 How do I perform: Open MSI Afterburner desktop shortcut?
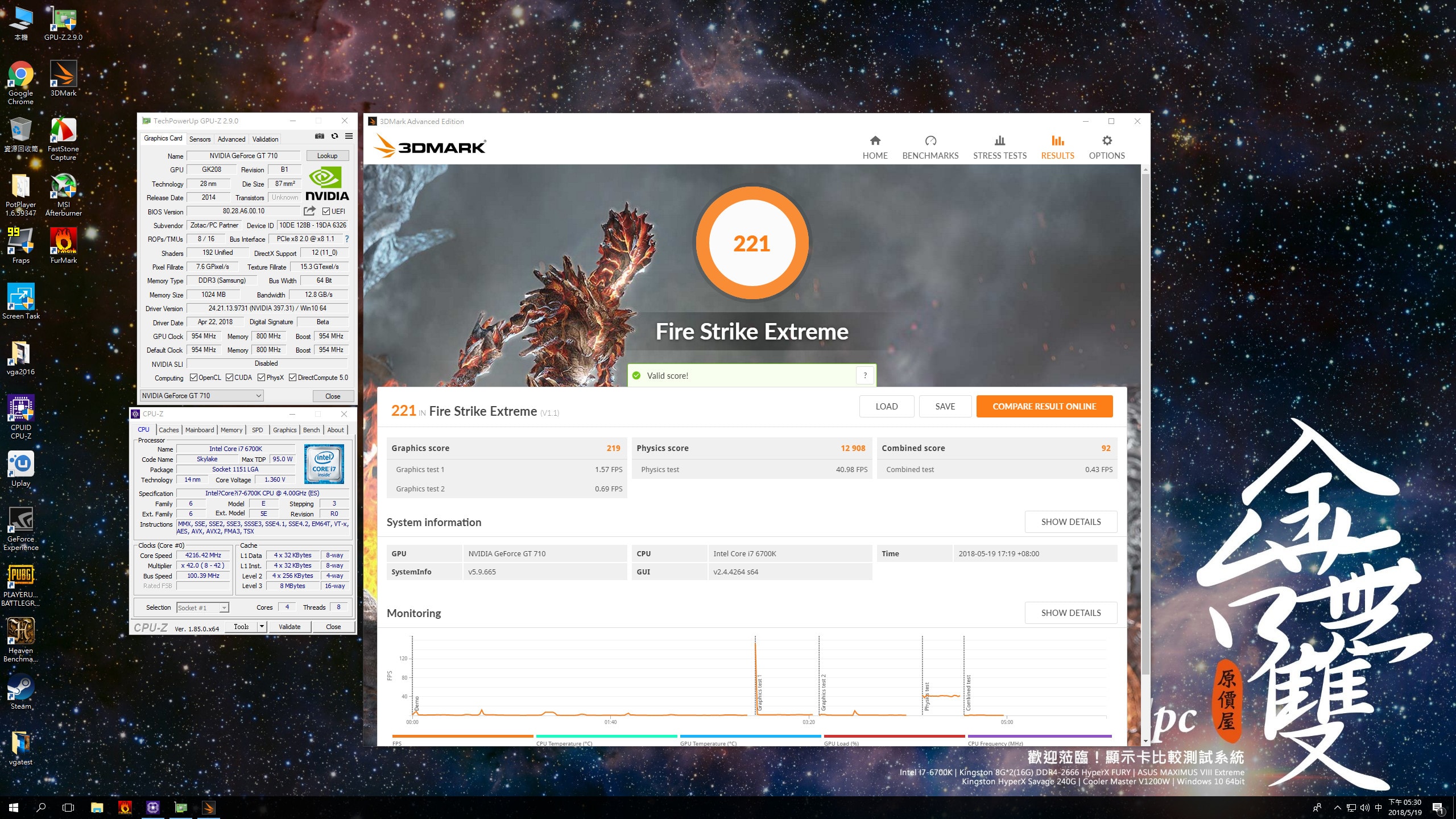pyautogui.click(x=63, y=195)
